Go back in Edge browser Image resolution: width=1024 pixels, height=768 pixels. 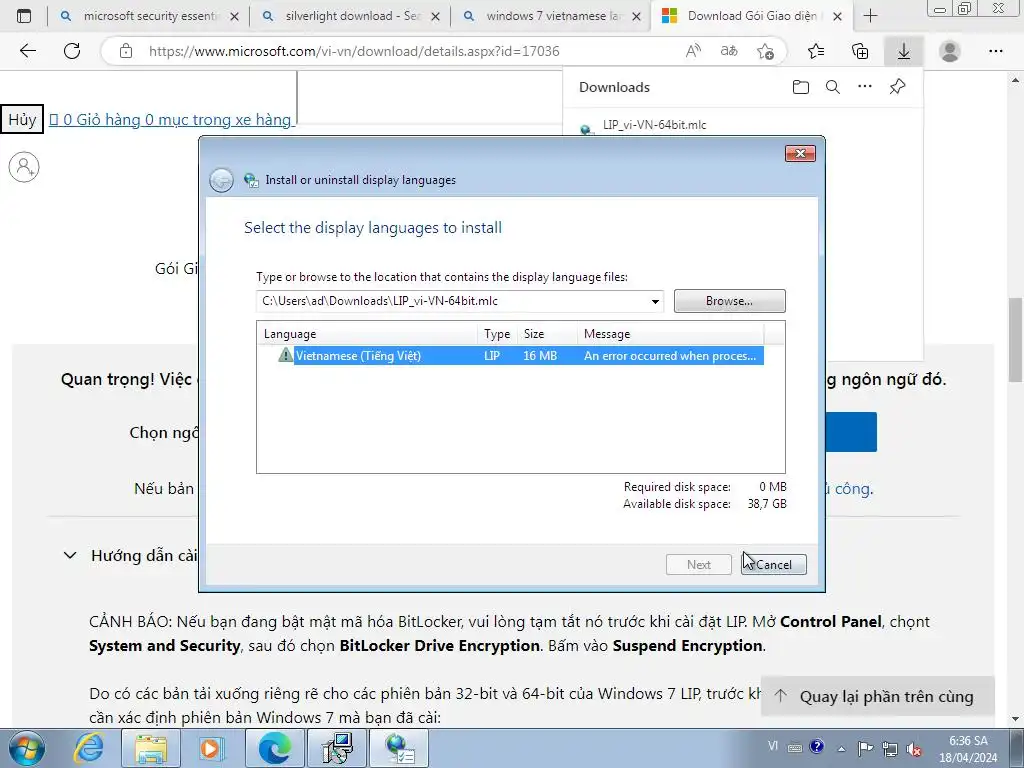[x=27, y=51]
